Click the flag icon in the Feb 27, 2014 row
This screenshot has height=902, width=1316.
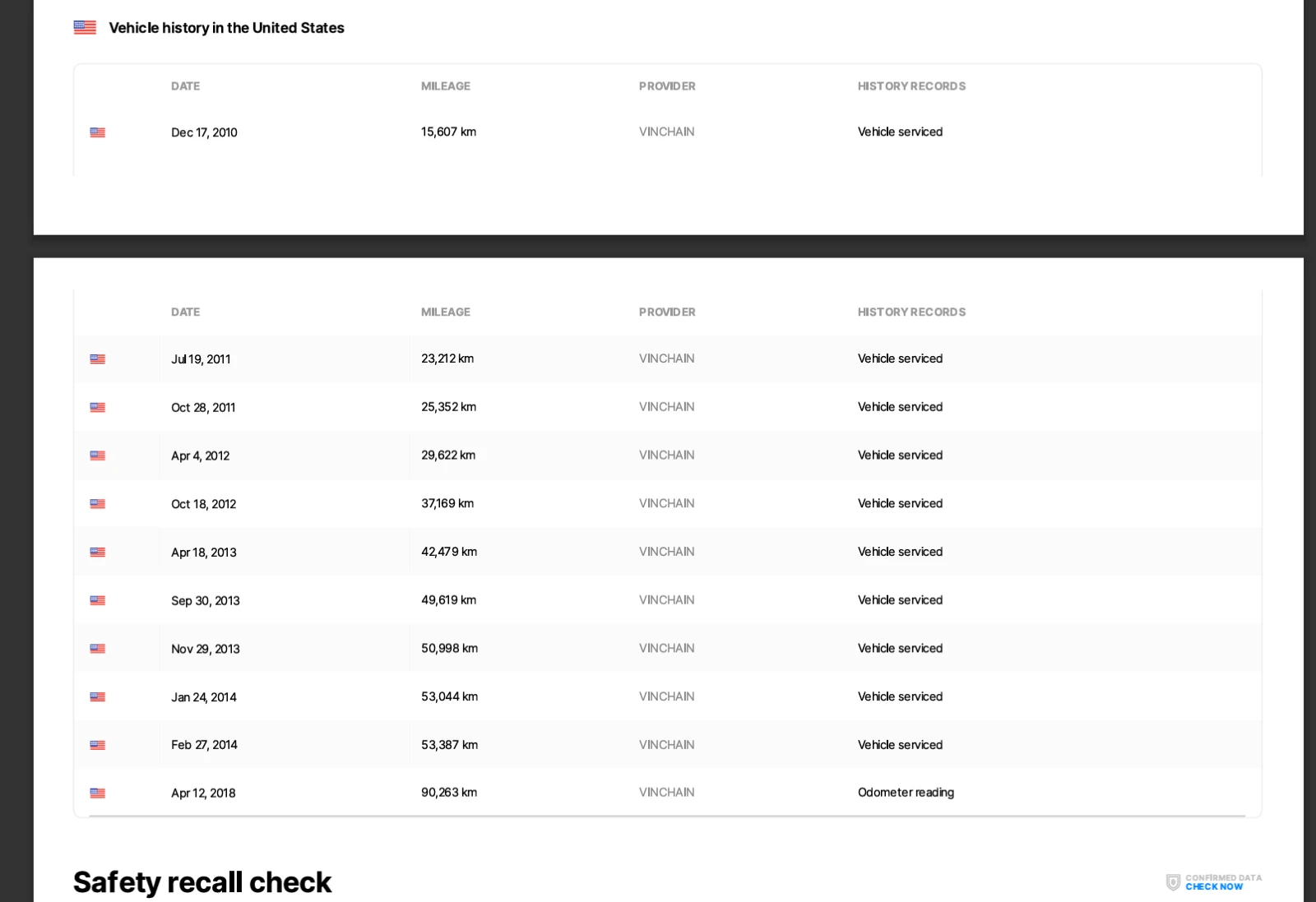[x=97, y=745]
